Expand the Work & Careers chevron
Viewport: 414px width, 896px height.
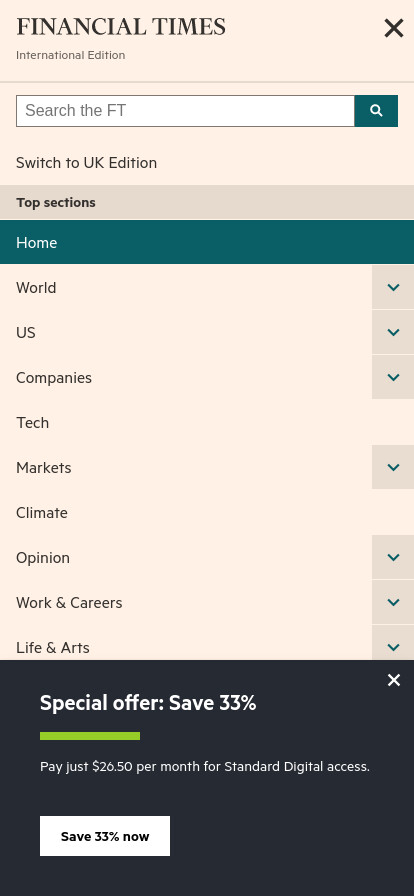pyautogui.click(x=393, y=602)
